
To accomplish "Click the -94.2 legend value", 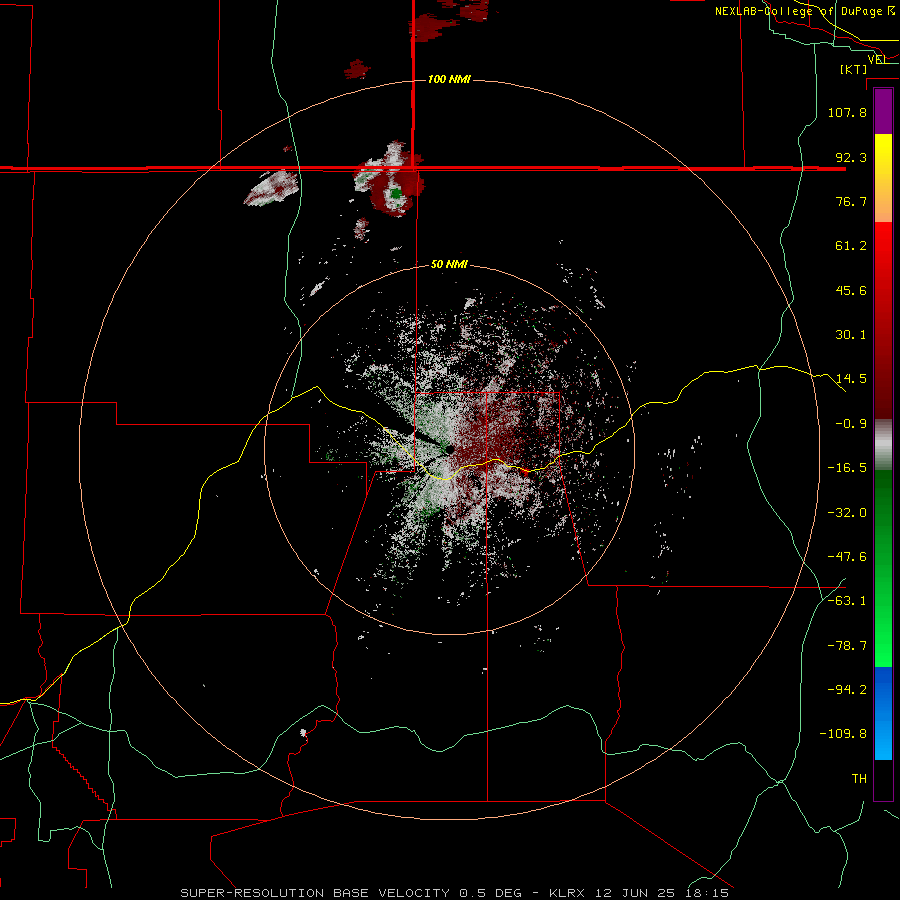I will click(847, 690).
